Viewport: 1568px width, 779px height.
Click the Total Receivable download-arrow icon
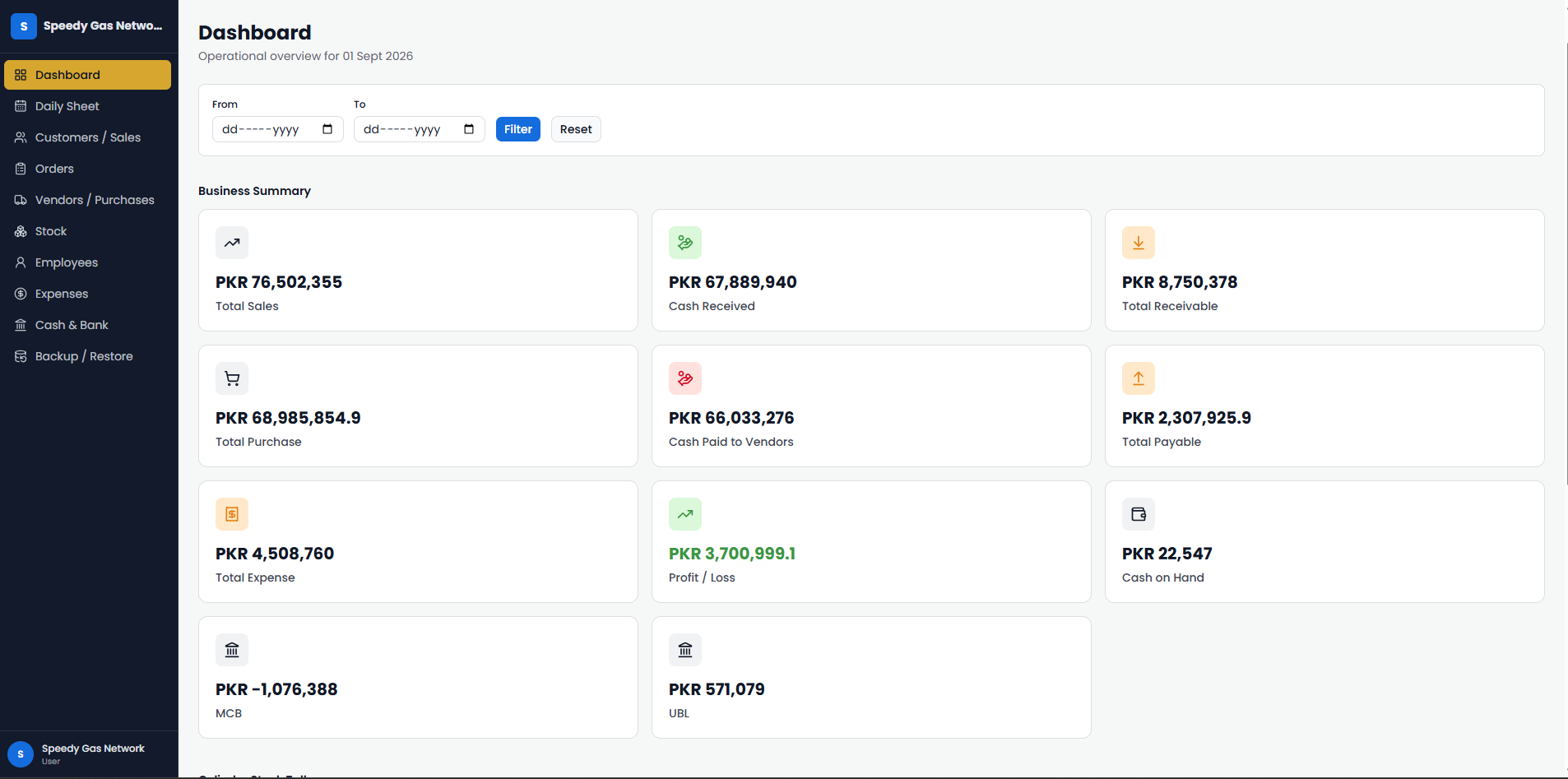[1139, 243]
